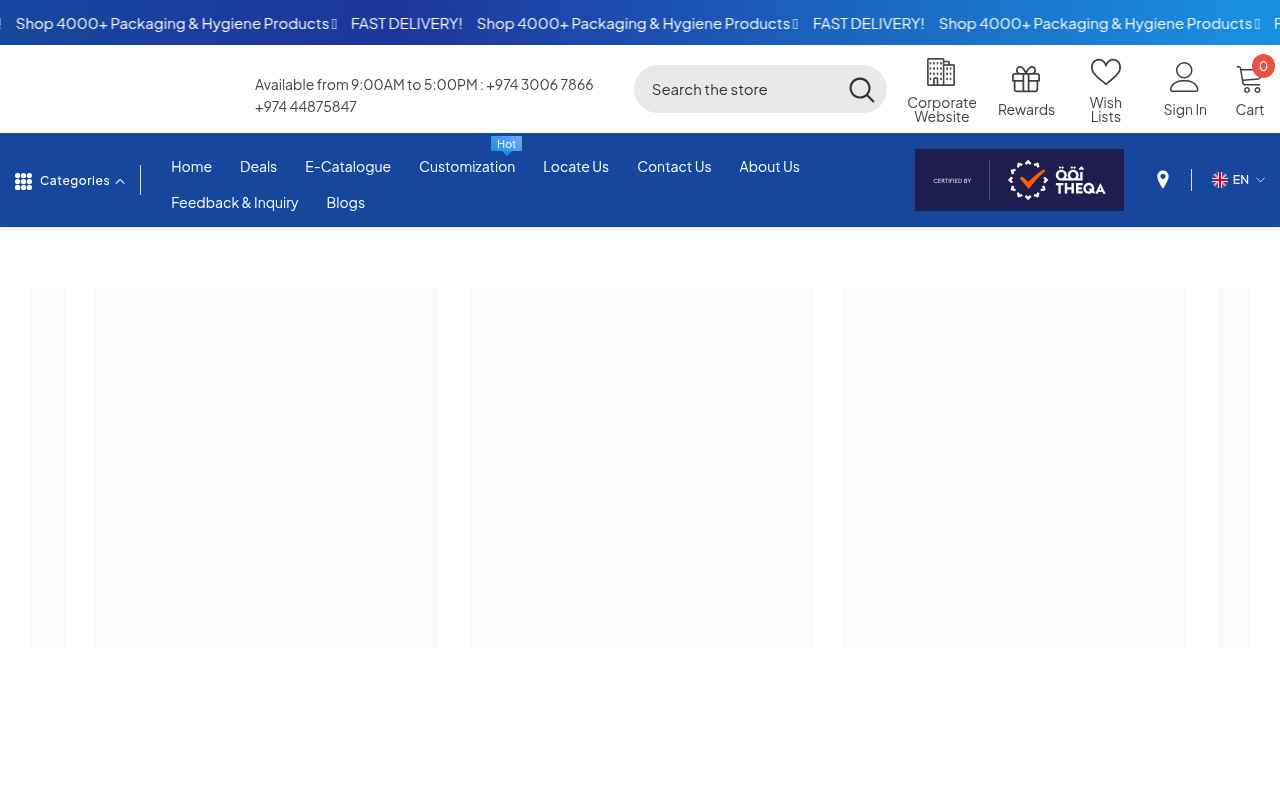Open the About Us menu item
The width and height of the screenshot is (1280, 800).
769,166
